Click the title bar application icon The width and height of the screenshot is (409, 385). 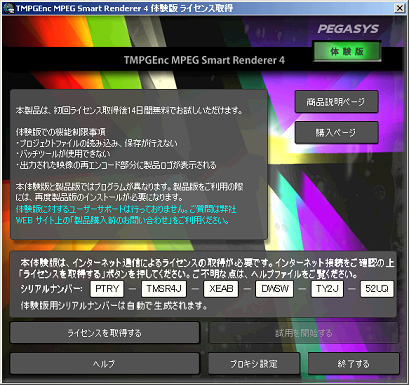9,8
